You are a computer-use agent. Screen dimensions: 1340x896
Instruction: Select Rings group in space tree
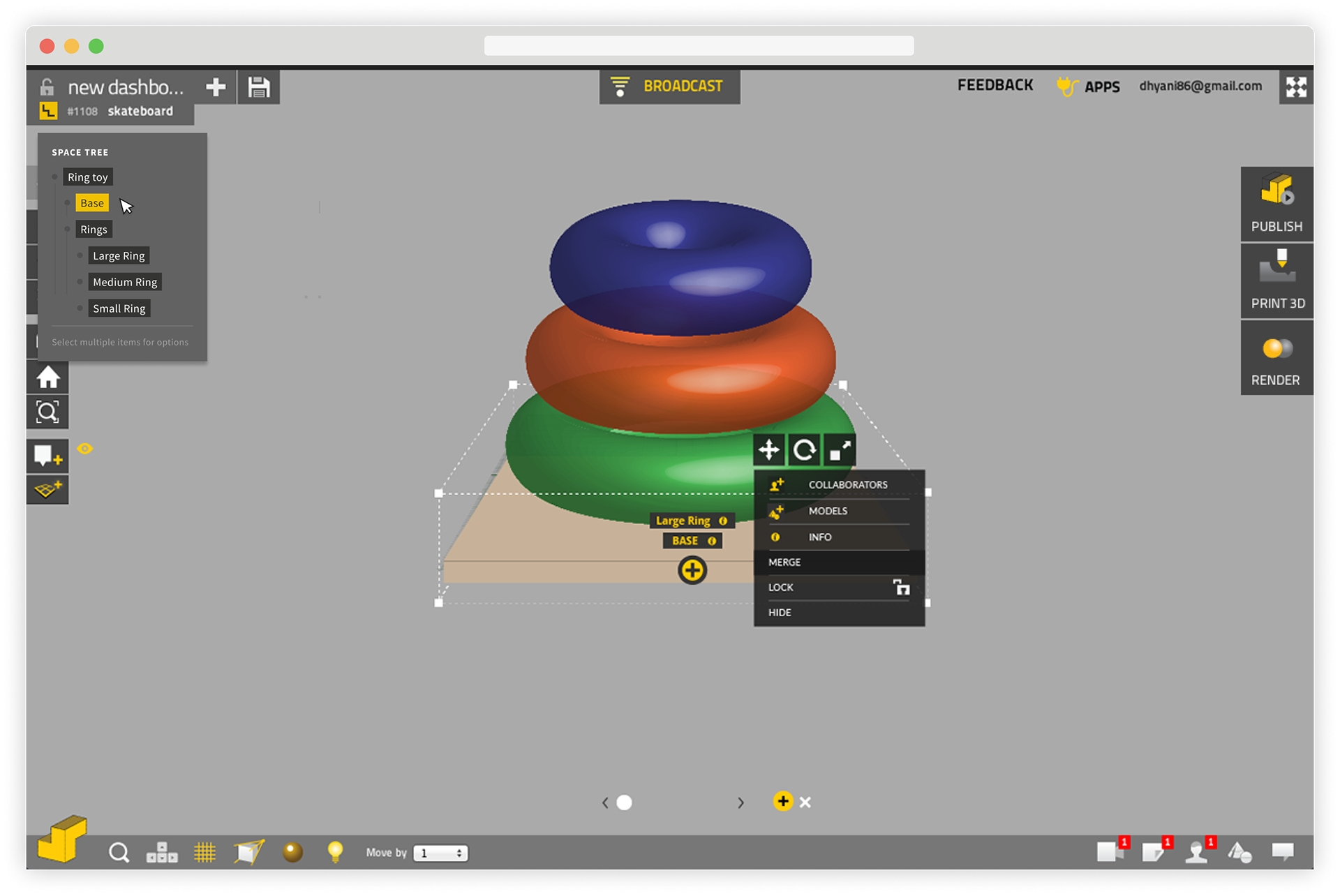coord(94,230)
